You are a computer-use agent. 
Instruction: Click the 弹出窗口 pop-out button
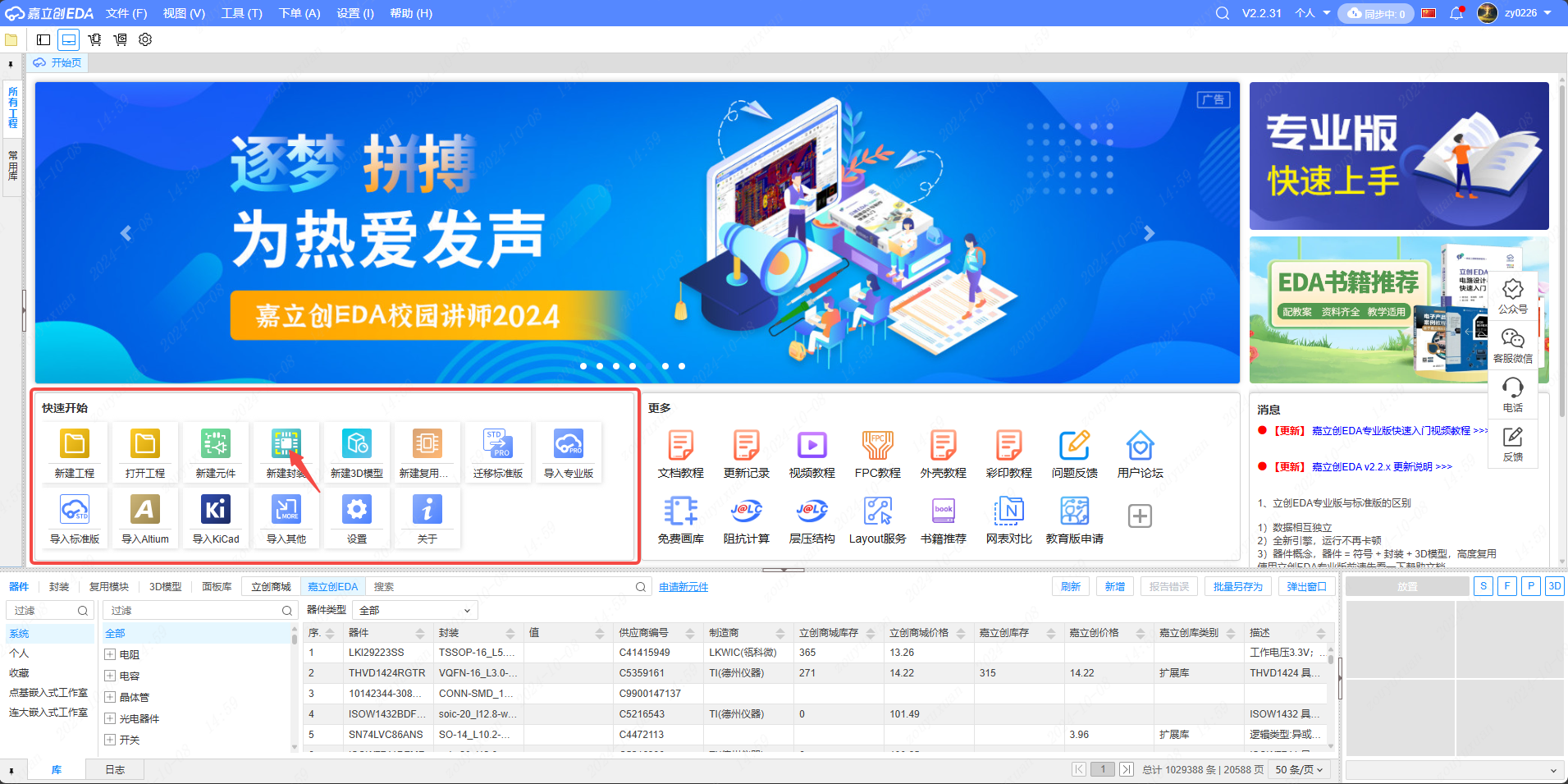(x=1307, y=586)
